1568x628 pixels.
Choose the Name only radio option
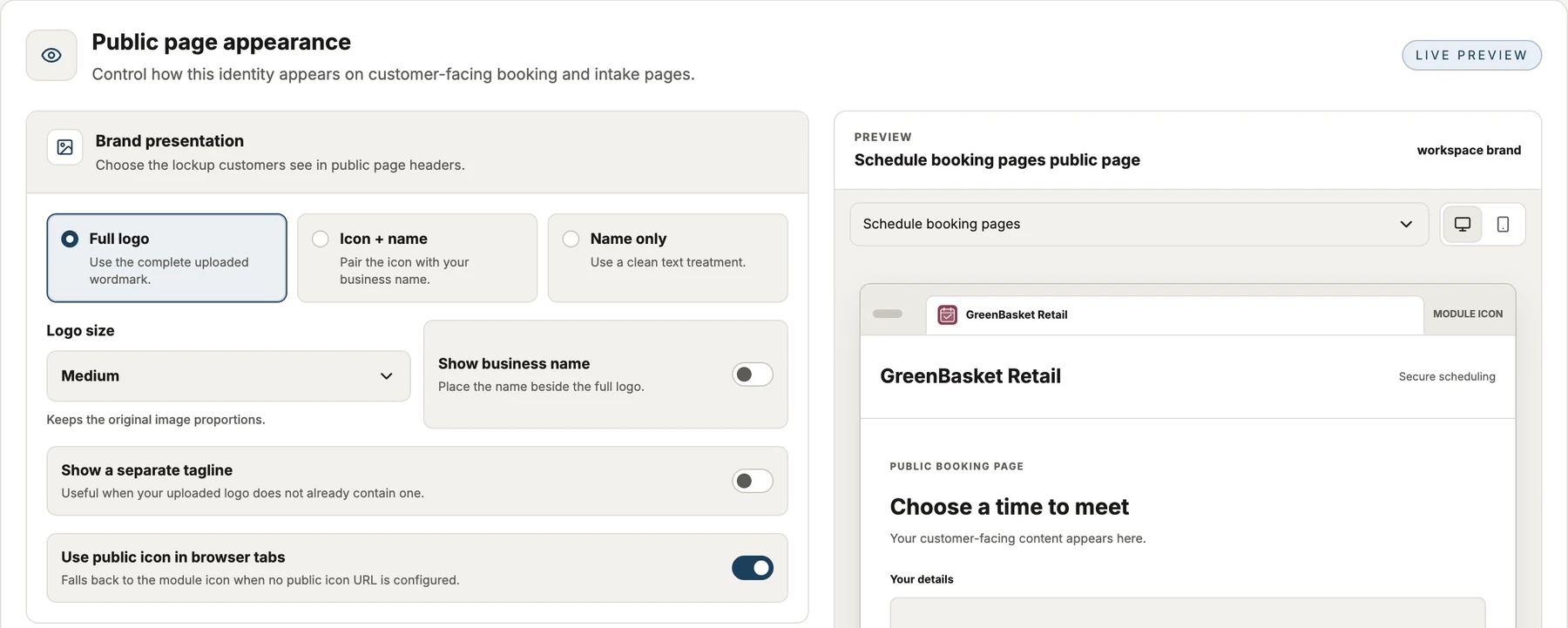click(x=571, y=239)
